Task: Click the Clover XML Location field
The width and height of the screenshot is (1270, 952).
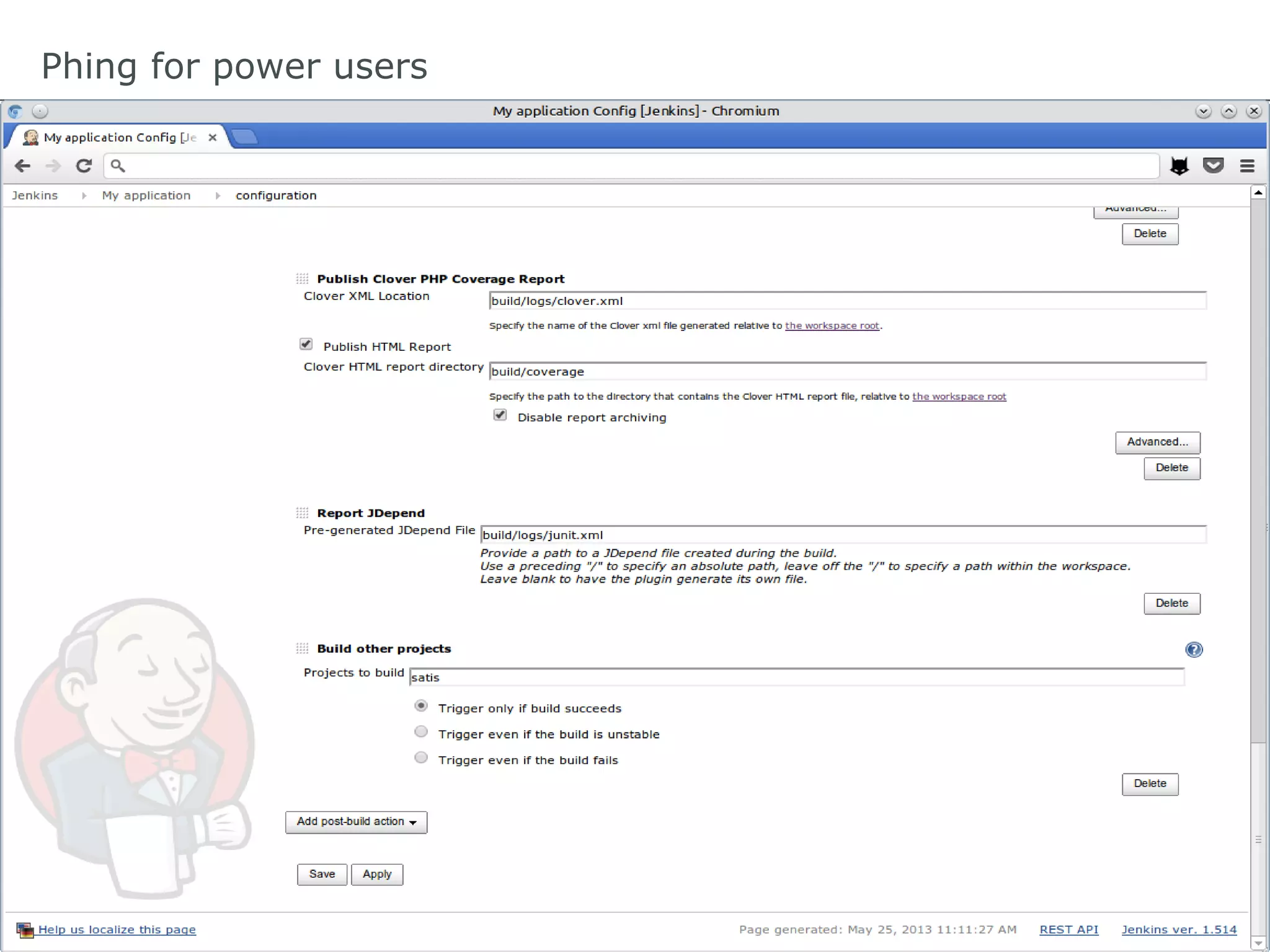Action: 848,301
